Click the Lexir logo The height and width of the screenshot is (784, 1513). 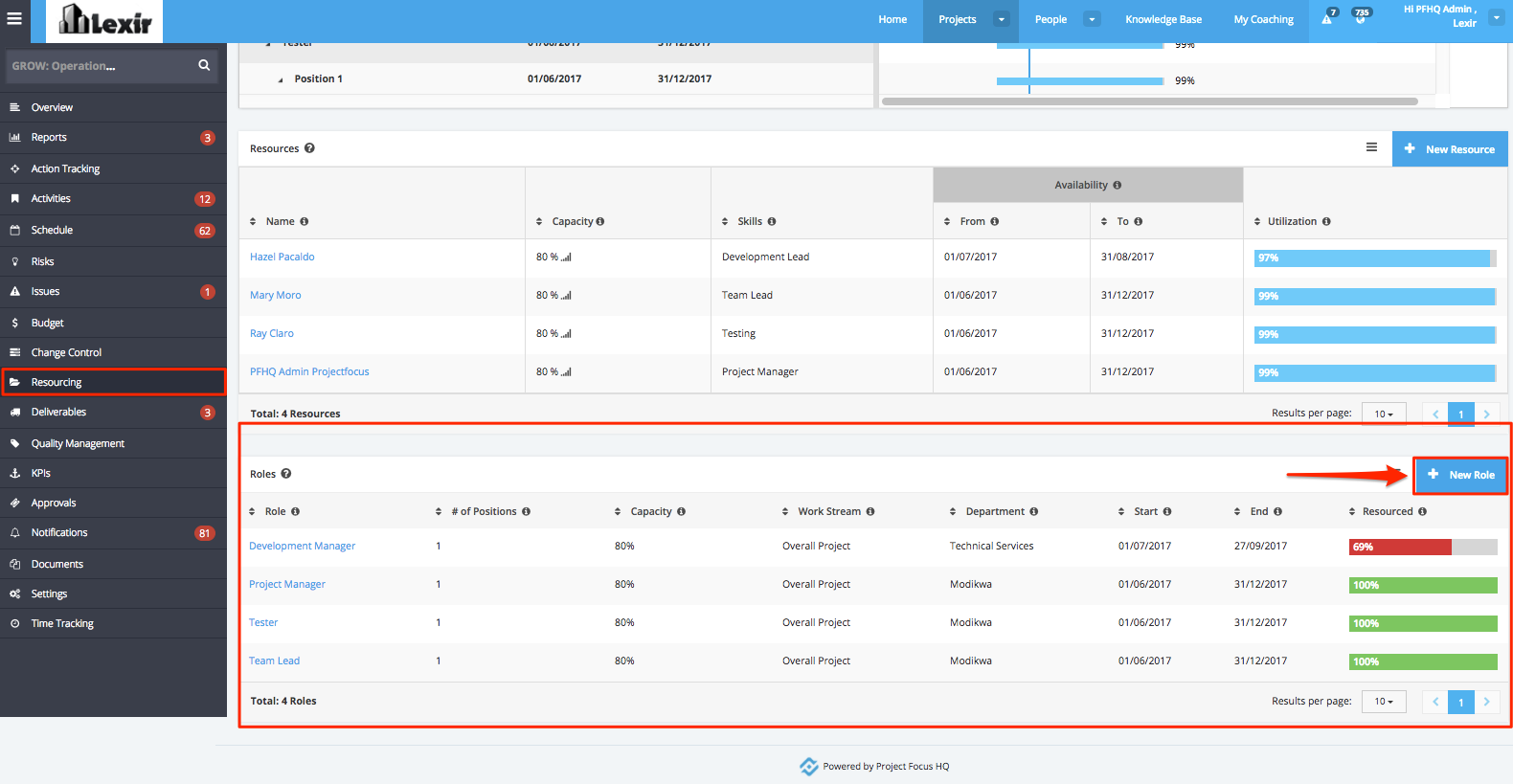tap(104, 21)
